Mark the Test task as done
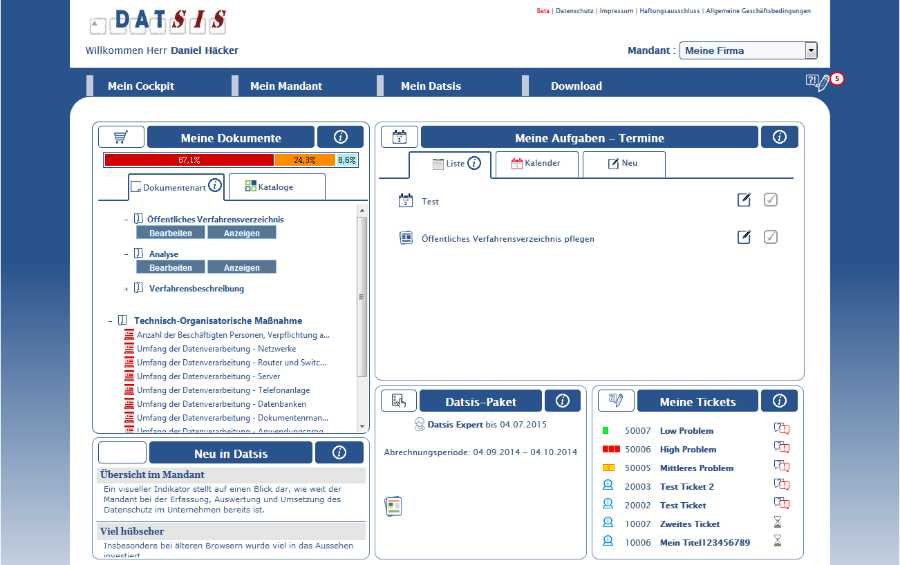Viewport: 900px width, 565px height. [771, 200]
